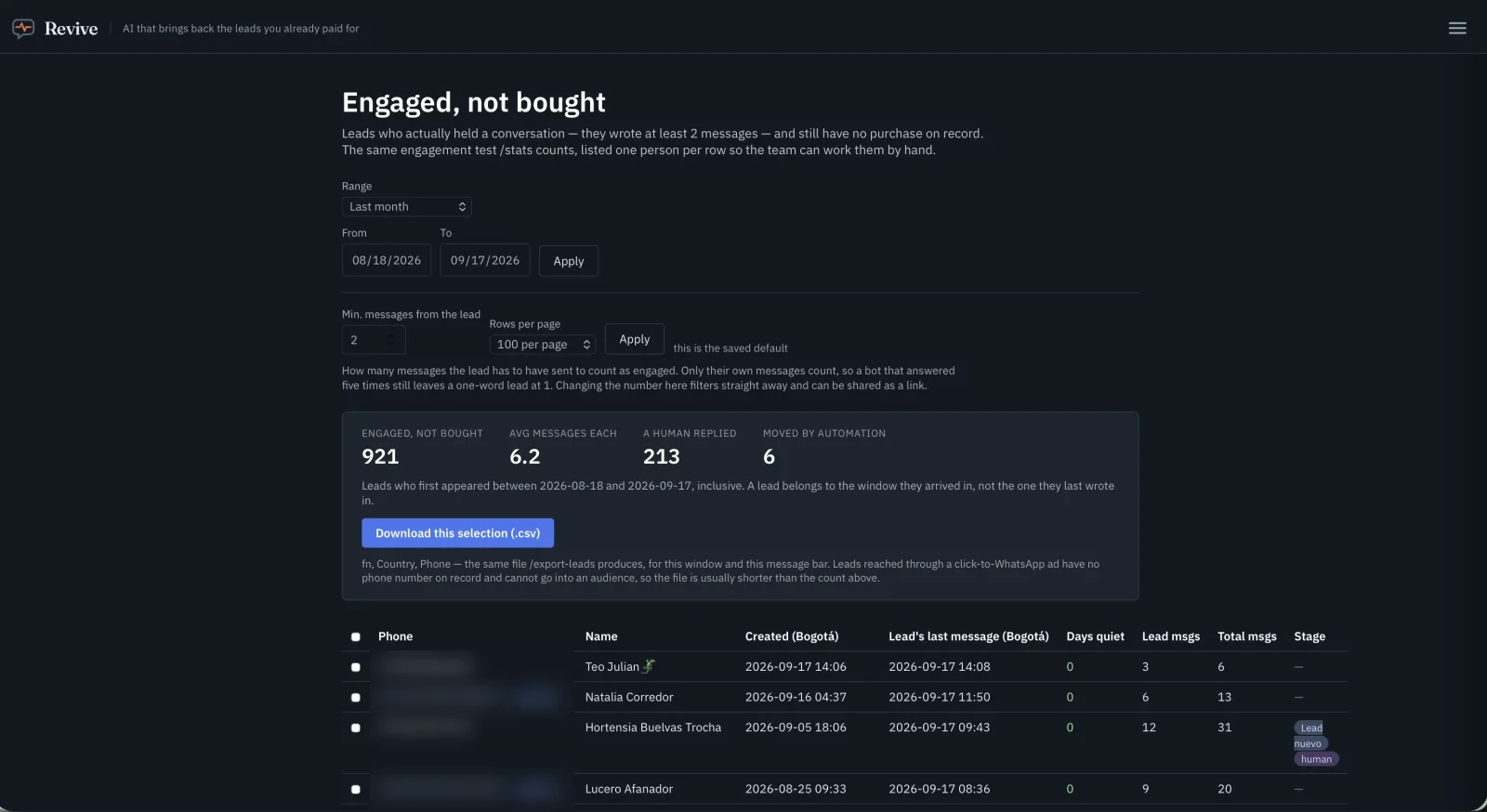
Task: Click 'Engaged, not bought' page heading
Action: click(x=474, y=102)
